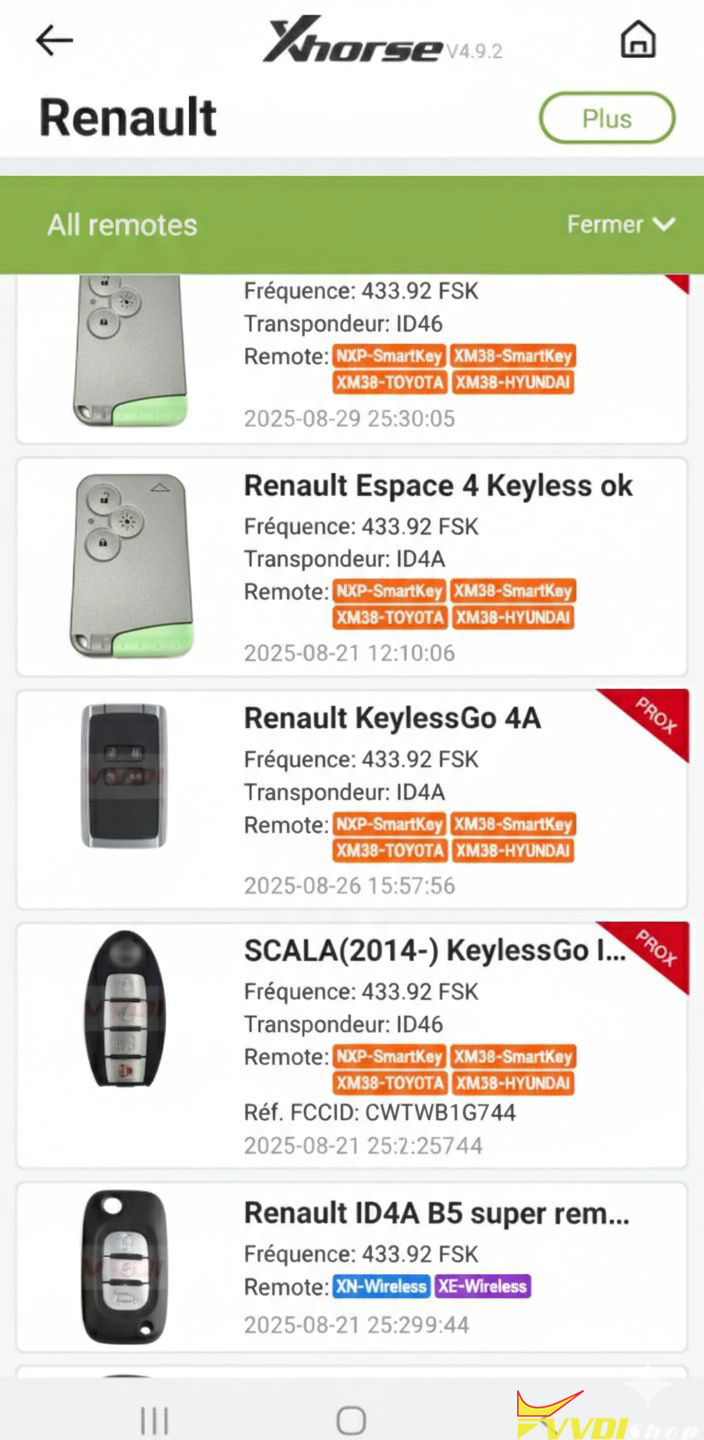Collapse the list with Fermer chevron
Viewport: 704px width, 1440px height.
[621, 225]
